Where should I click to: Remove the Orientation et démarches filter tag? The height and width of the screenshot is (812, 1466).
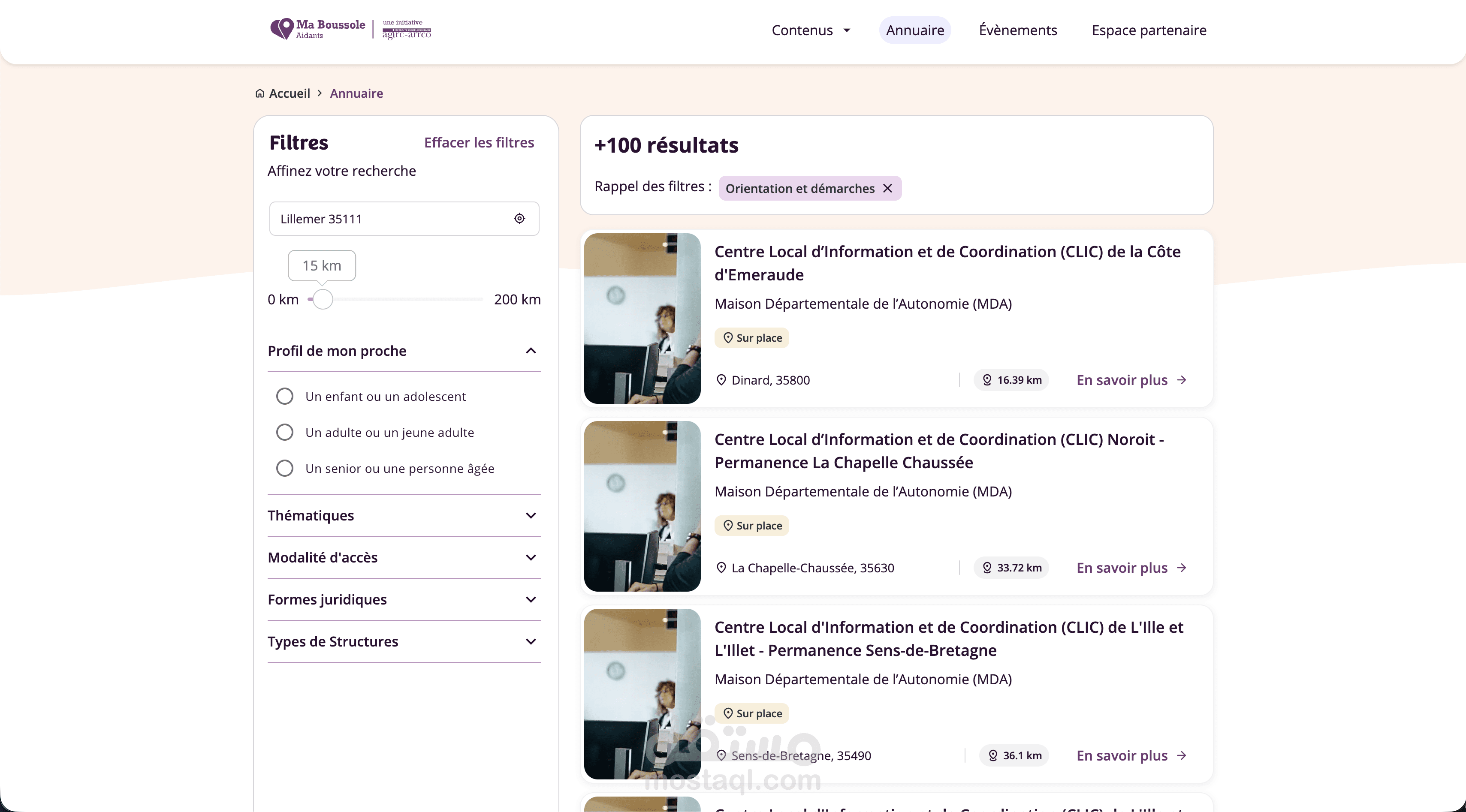(887, 188)
